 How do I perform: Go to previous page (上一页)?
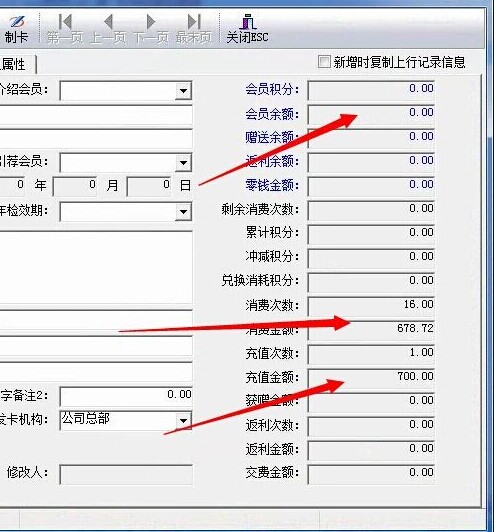tap(108, 29)
